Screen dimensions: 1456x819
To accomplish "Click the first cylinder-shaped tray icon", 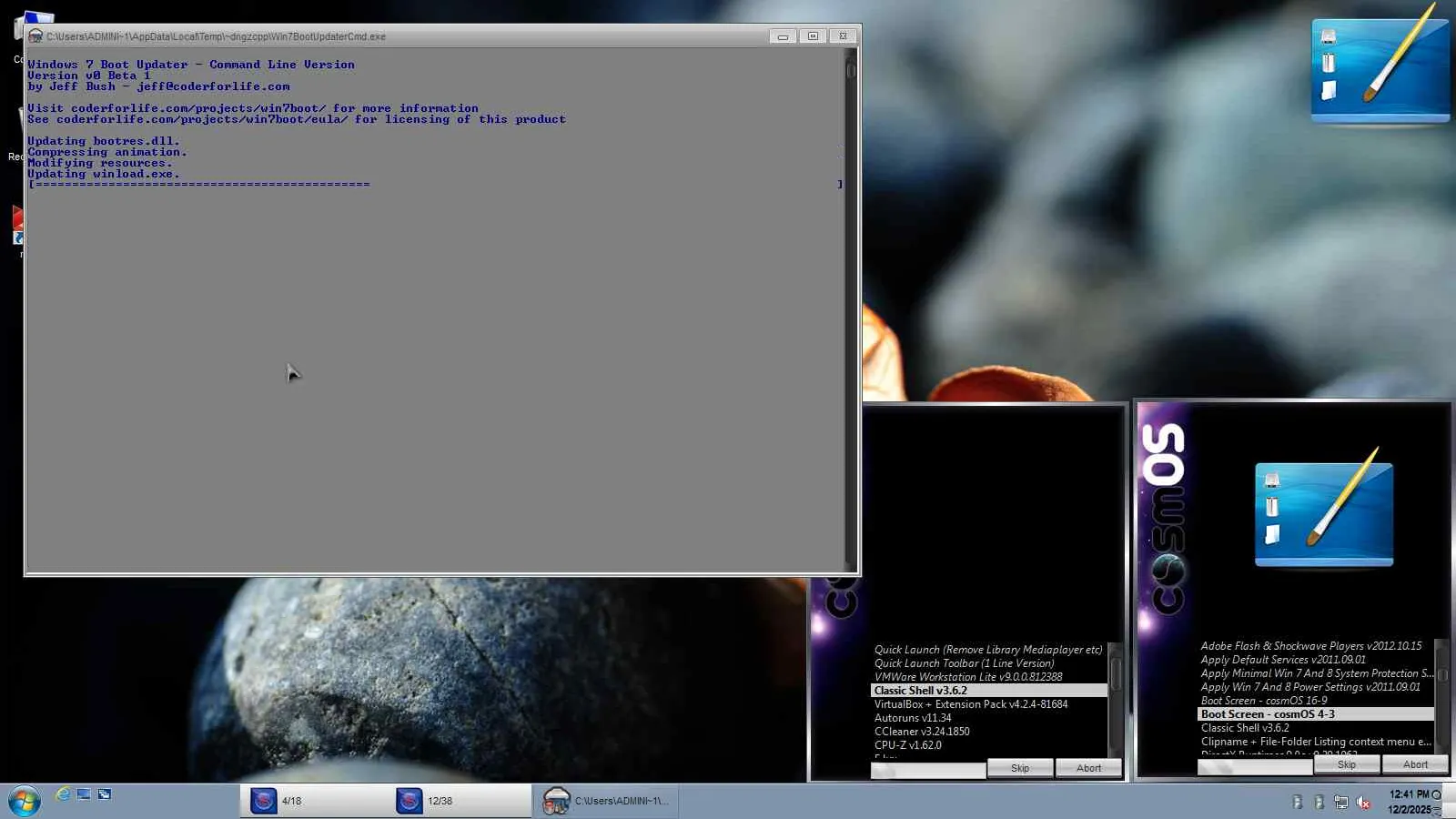I will (1298, 802).
